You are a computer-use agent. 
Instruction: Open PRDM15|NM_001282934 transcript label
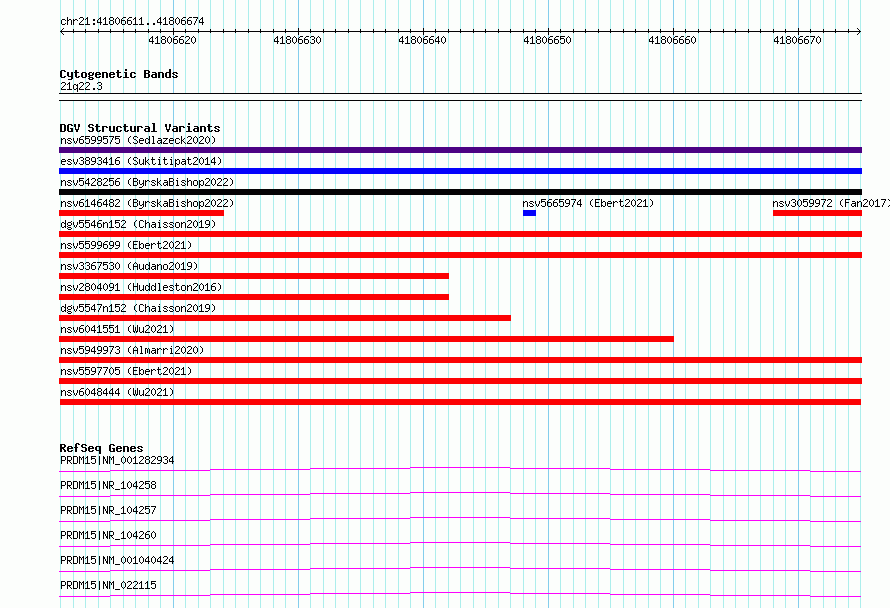117,460
